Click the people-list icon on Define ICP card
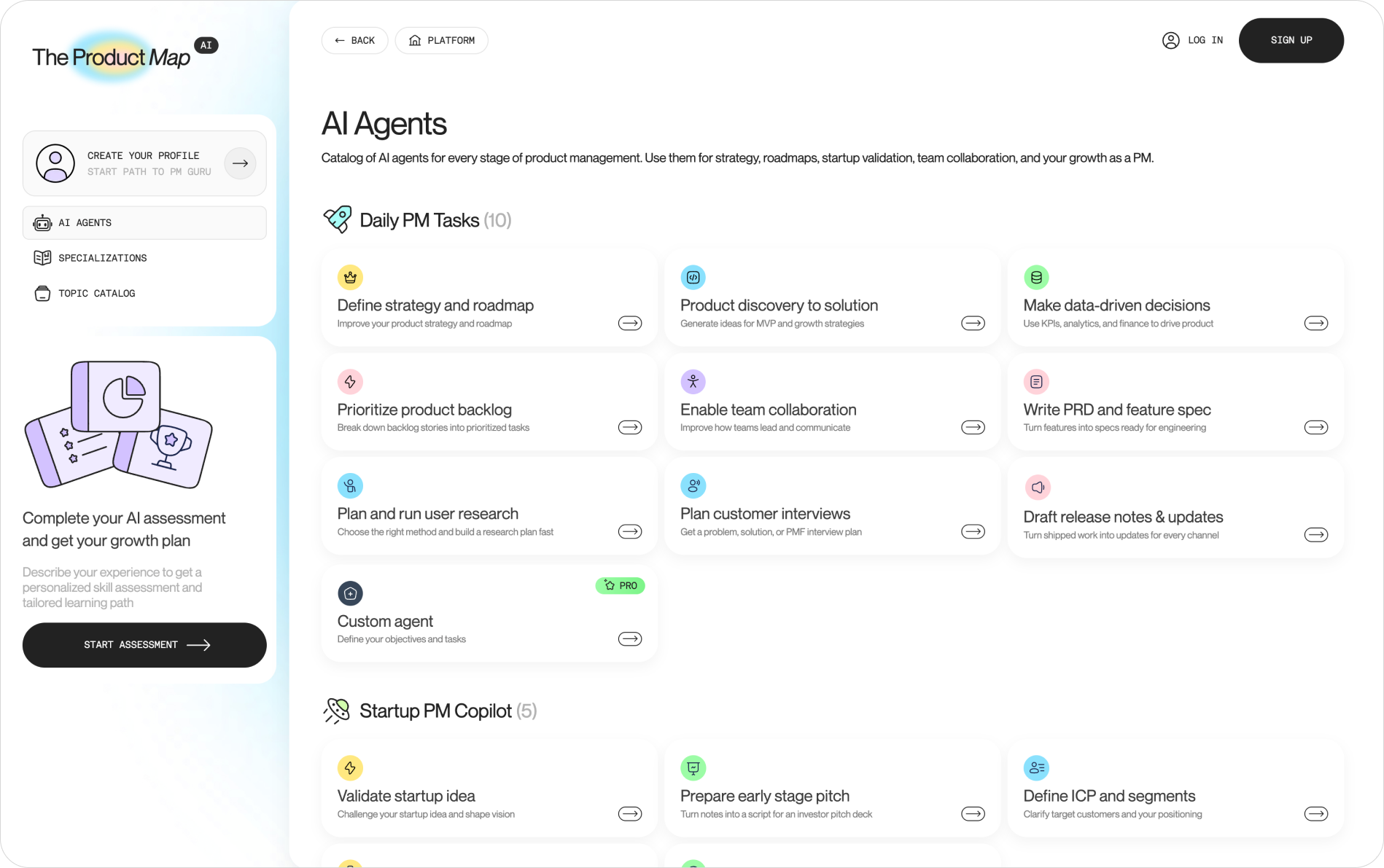 tap(1036, 767)
